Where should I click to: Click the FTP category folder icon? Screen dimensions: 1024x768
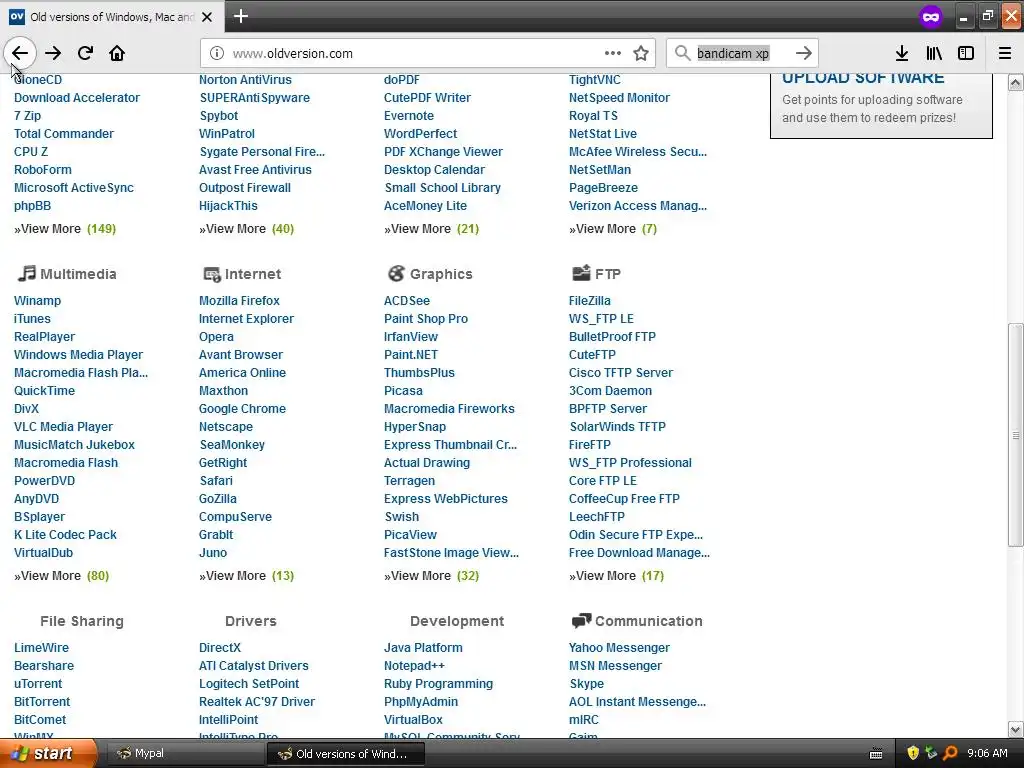581,273
